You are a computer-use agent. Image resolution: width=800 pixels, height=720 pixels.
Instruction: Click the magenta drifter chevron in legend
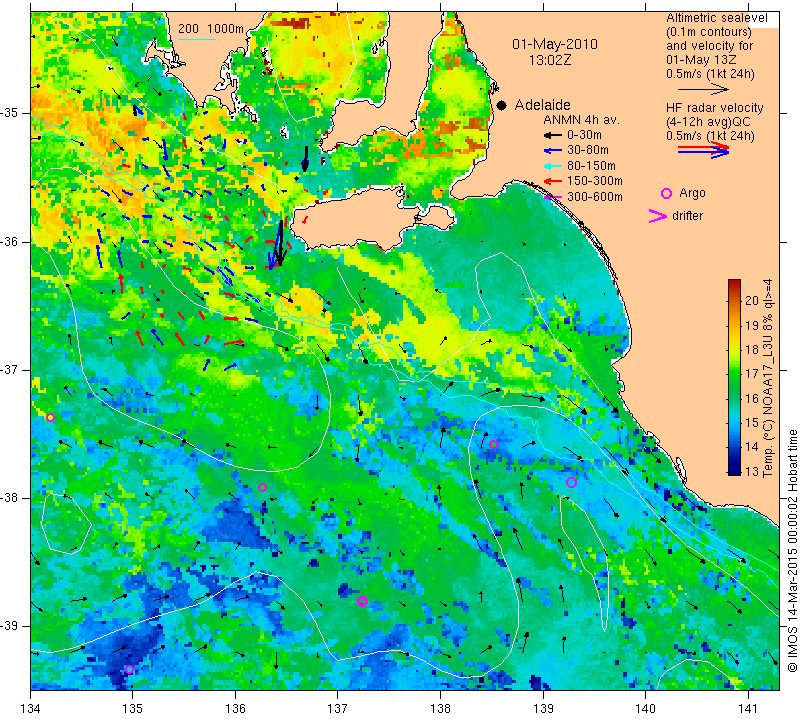pyautogui.click(x=658, y=216)
